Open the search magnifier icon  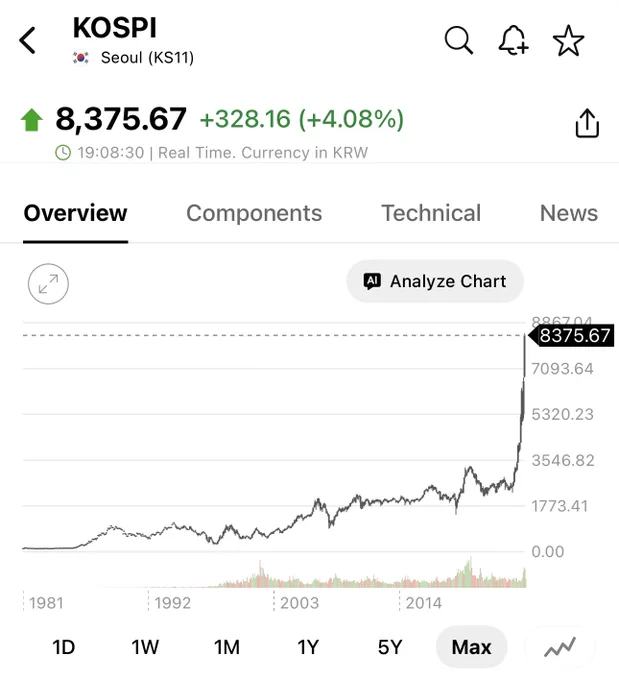(459, 40)
